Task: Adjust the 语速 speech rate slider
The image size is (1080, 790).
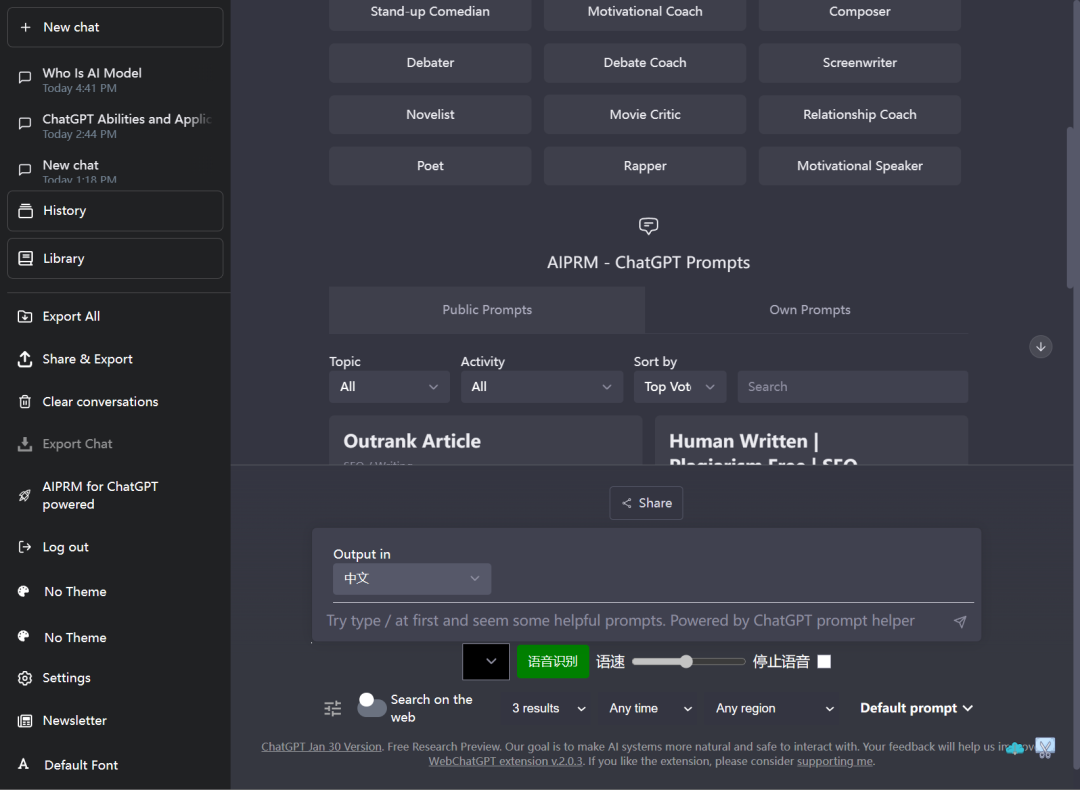Action: click(x=688, y=662)
